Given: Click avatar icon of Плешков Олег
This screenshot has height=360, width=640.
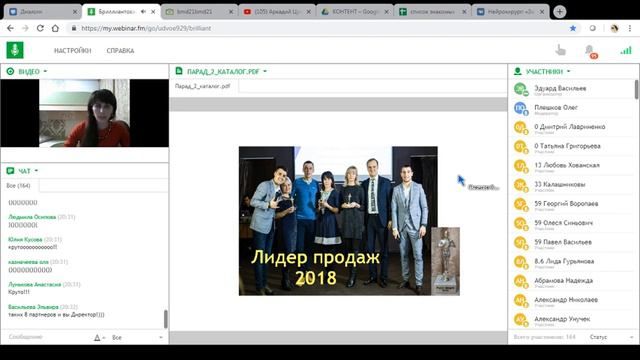Looking at the screenshot, I should pyautogui.click(x=520, y=108).
